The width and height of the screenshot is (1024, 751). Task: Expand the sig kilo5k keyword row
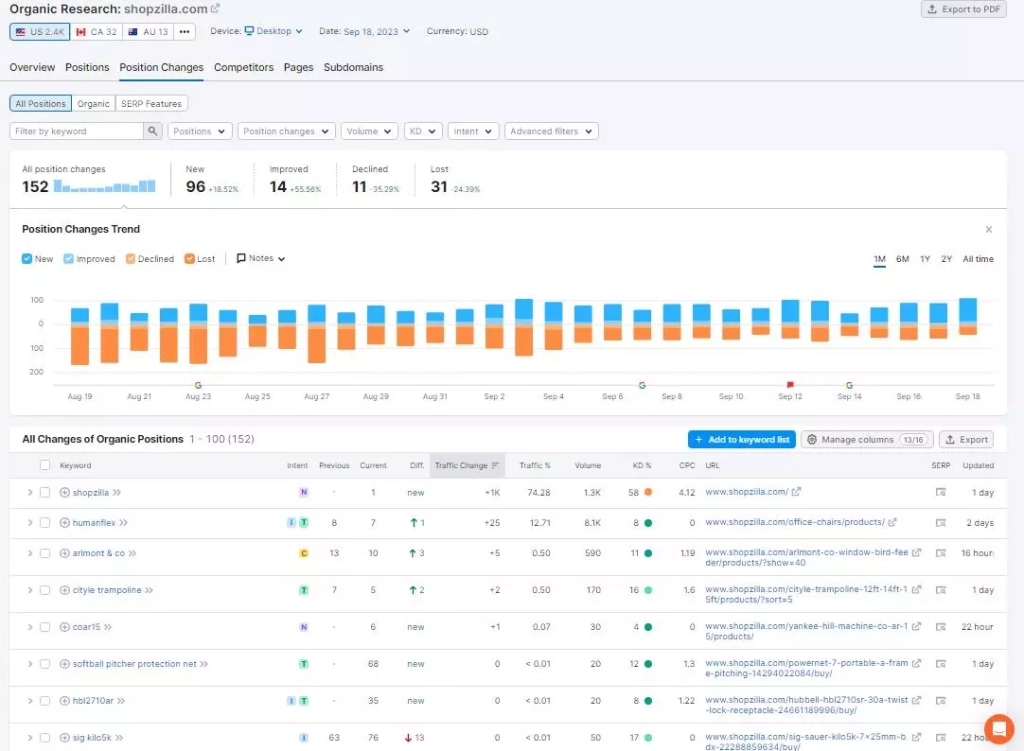tap(29, 738)
